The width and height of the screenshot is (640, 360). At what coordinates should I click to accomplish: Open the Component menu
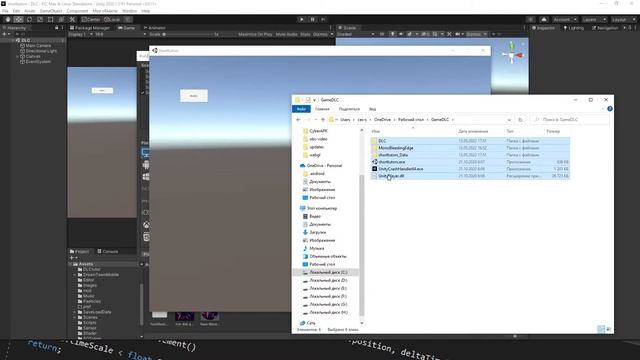click(77, 11)
